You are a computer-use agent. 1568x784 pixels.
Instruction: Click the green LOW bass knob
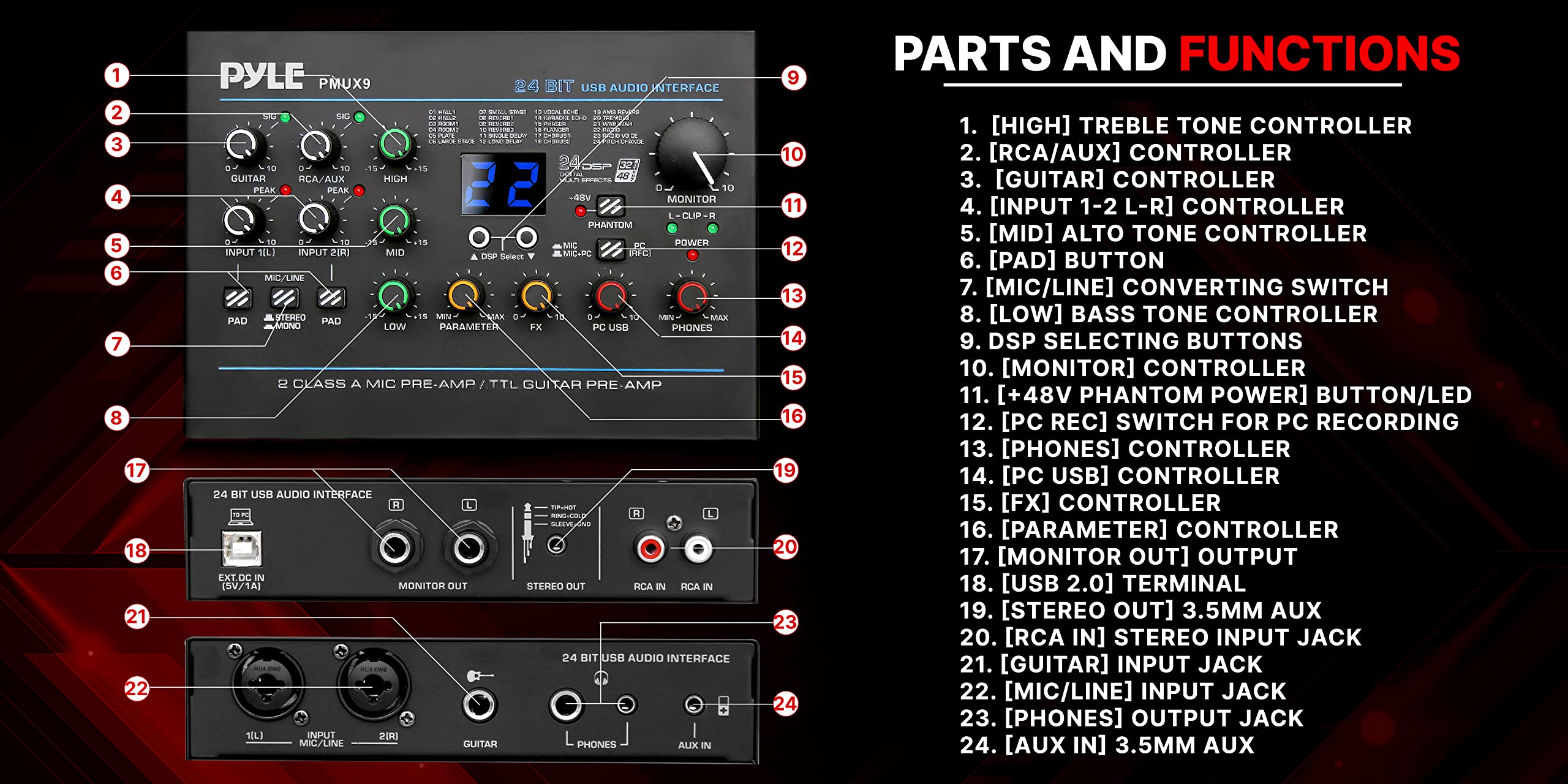tap(395, 296)
